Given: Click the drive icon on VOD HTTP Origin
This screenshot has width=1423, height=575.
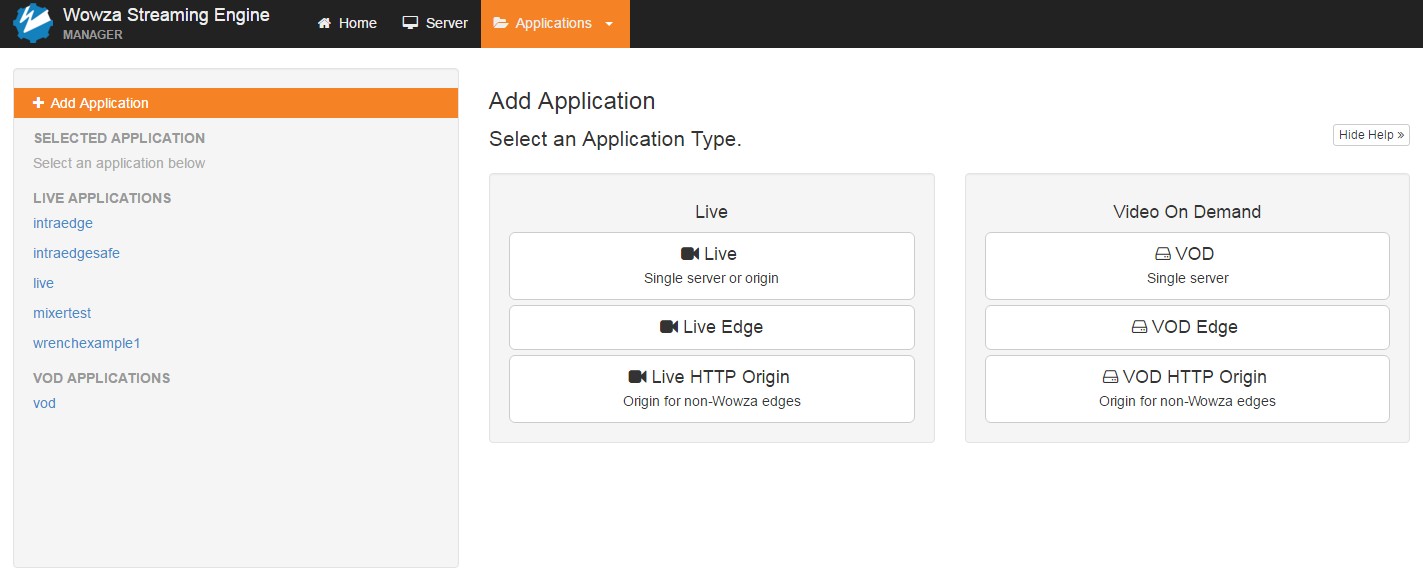Looking at the screenshot, I should point(1110,377).
